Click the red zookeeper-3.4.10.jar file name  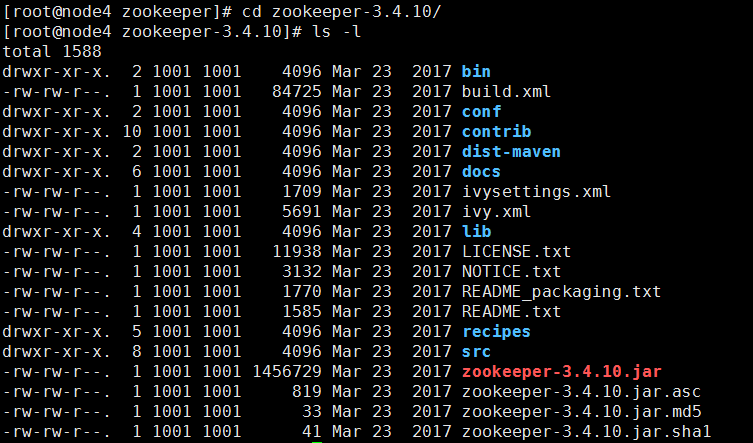click(x=561, y=372)
